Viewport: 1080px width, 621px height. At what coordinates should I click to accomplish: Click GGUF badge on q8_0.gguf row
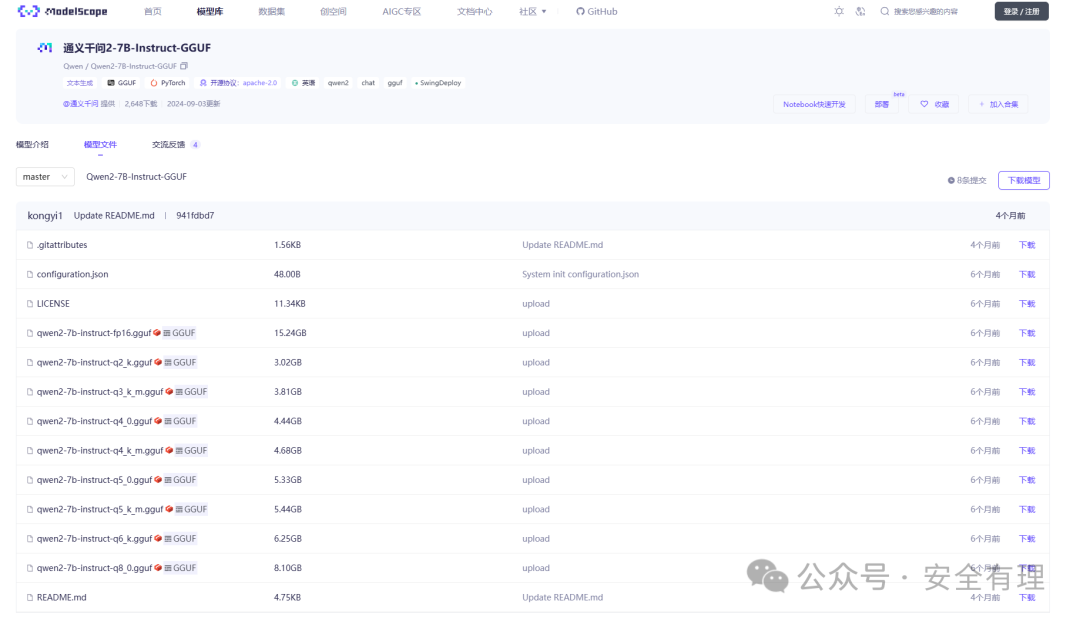click(180, 568)
